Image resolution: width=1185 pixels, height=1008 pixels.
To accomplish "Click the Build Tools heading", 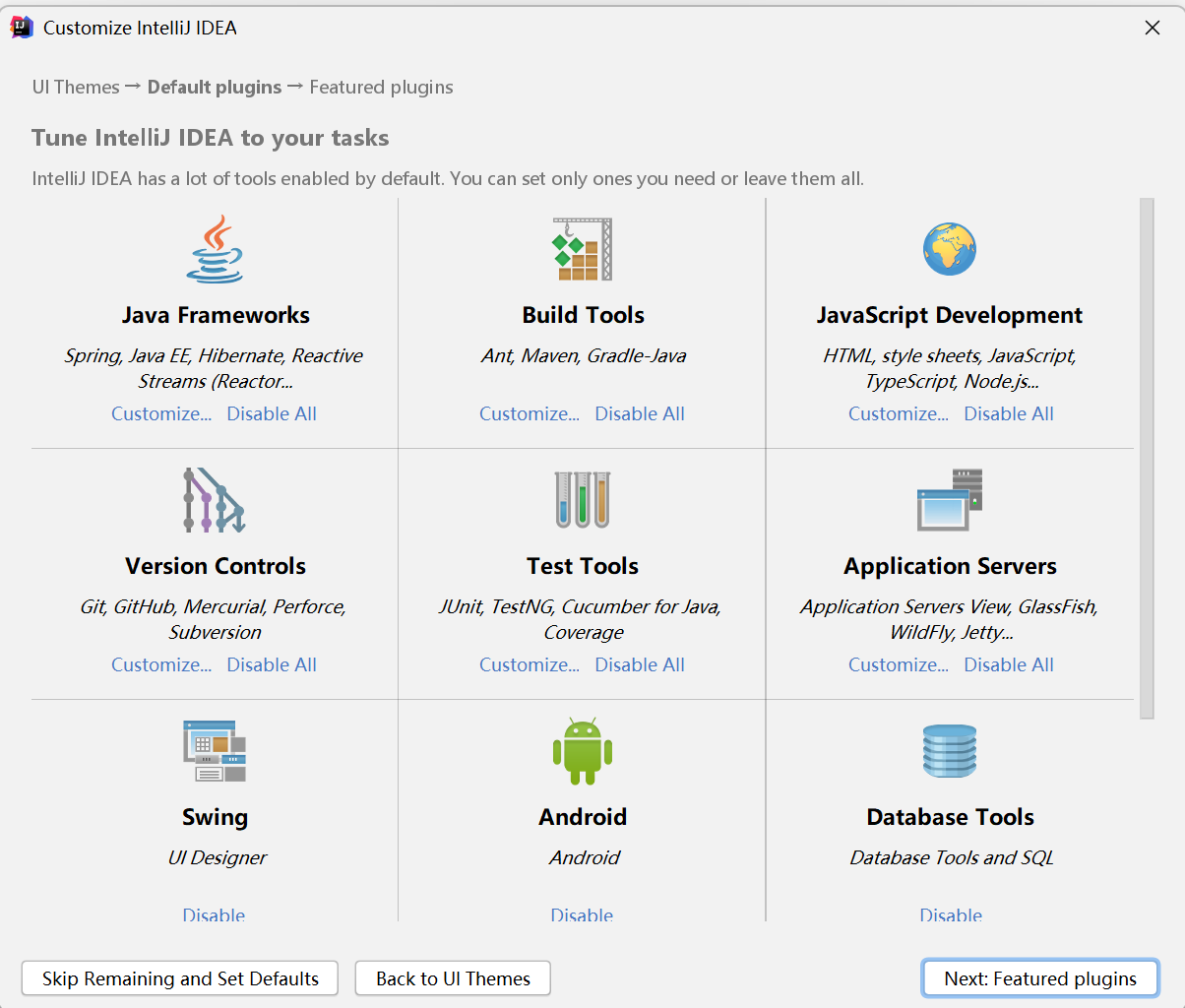I will point(583,315).
